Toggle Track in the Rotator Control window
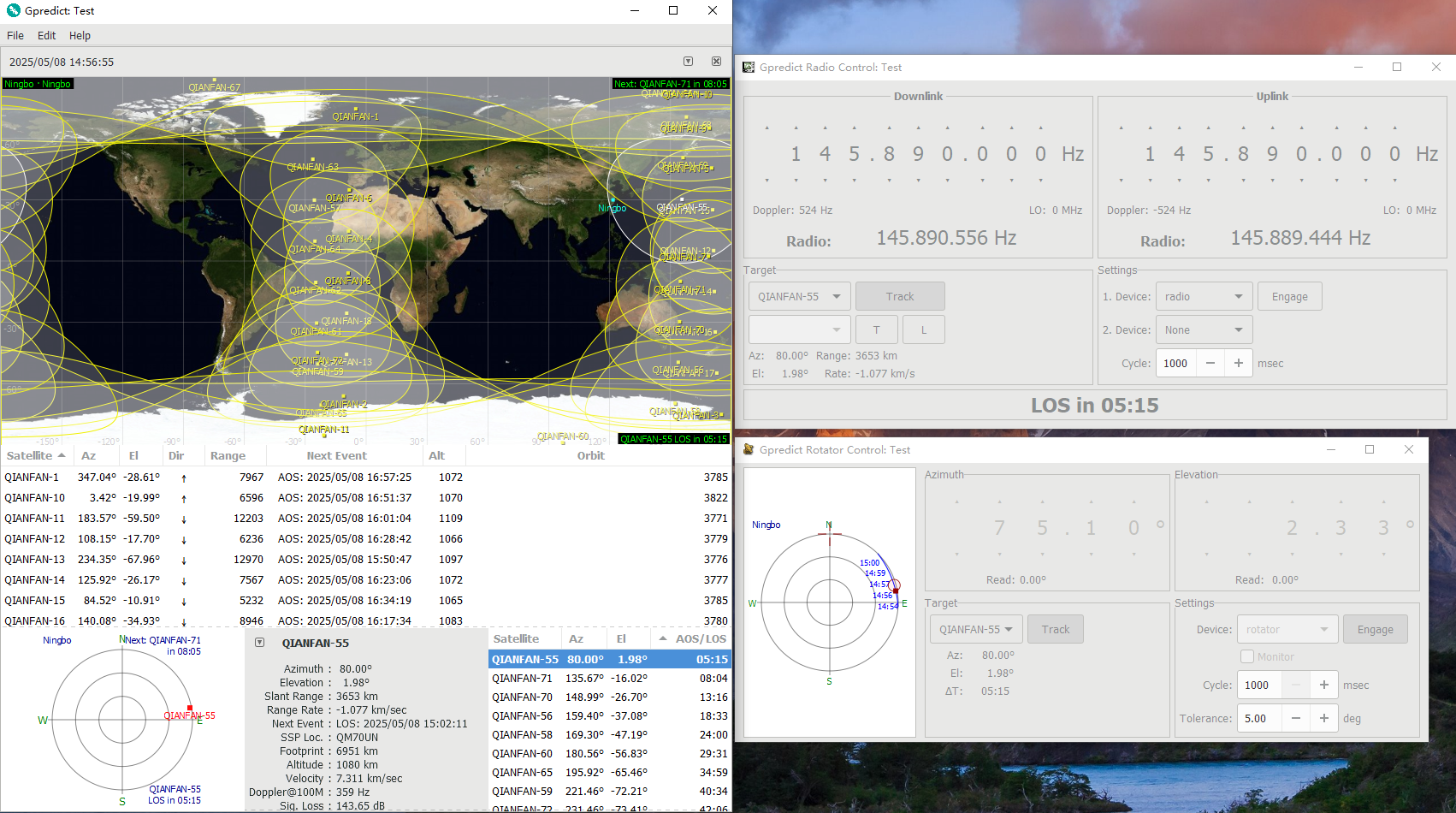Viewport: 1456px width, 813px height. pos(1055,629)
